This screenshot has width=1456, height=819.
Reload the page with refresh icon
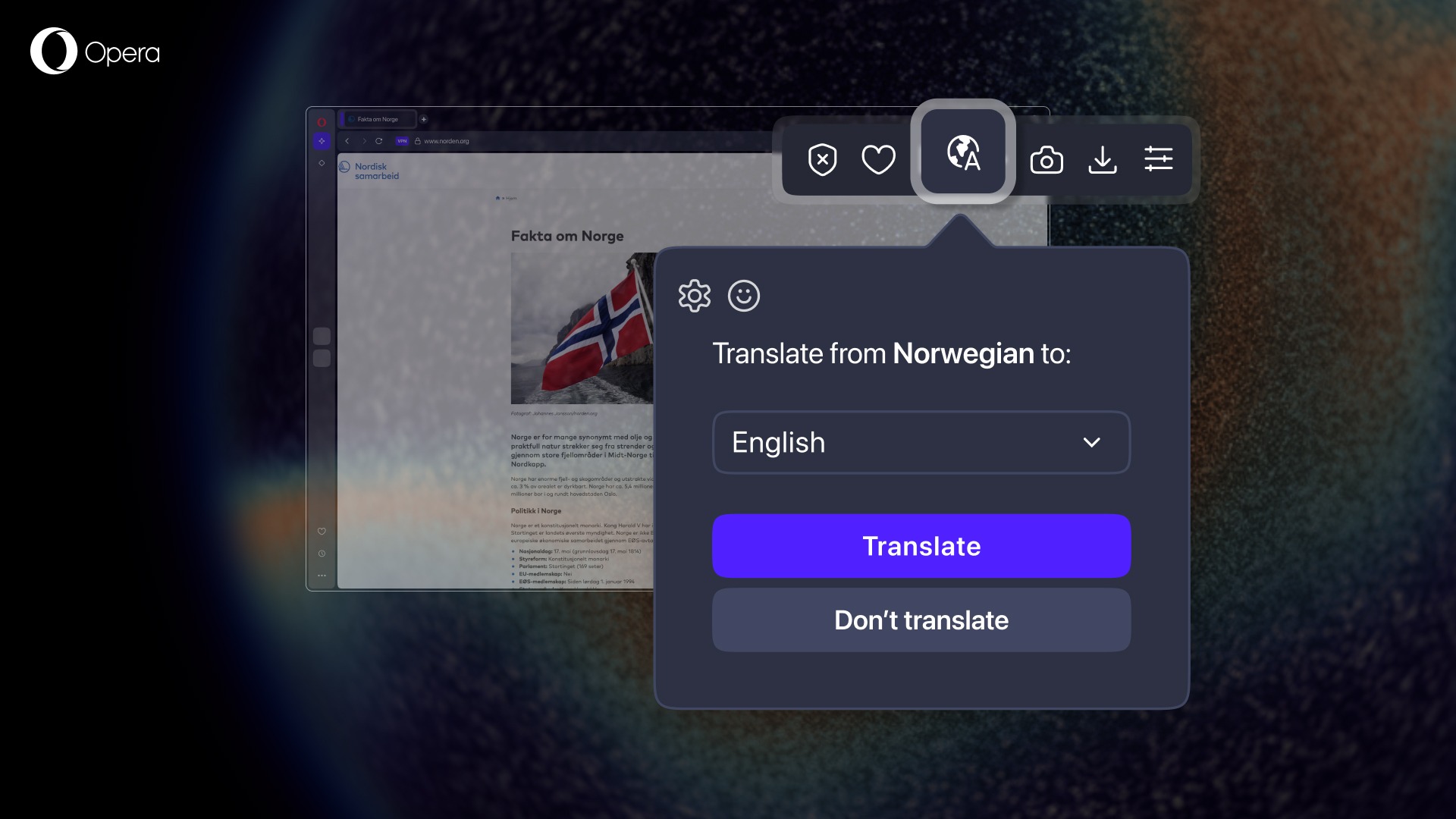coord(378,141)
